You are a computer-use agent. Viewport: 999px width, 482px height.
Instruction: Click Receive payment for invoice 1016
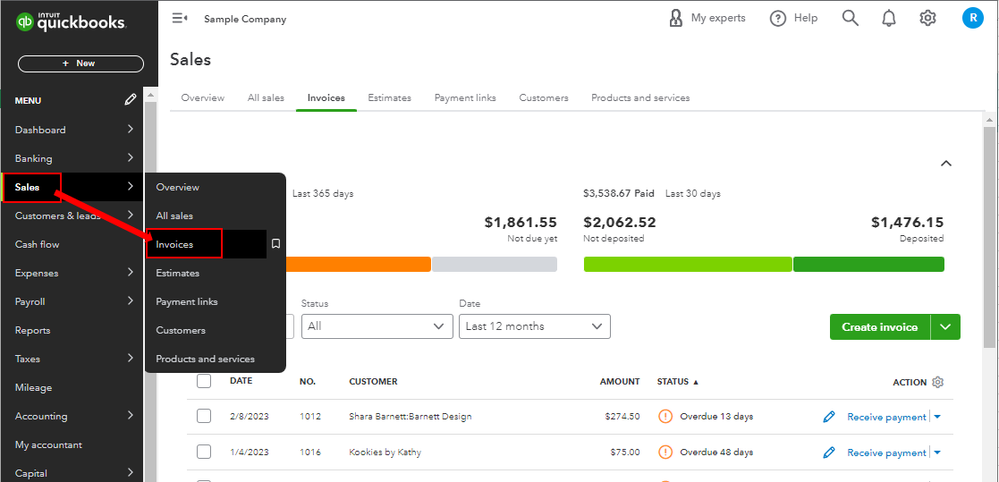(886, 453)
